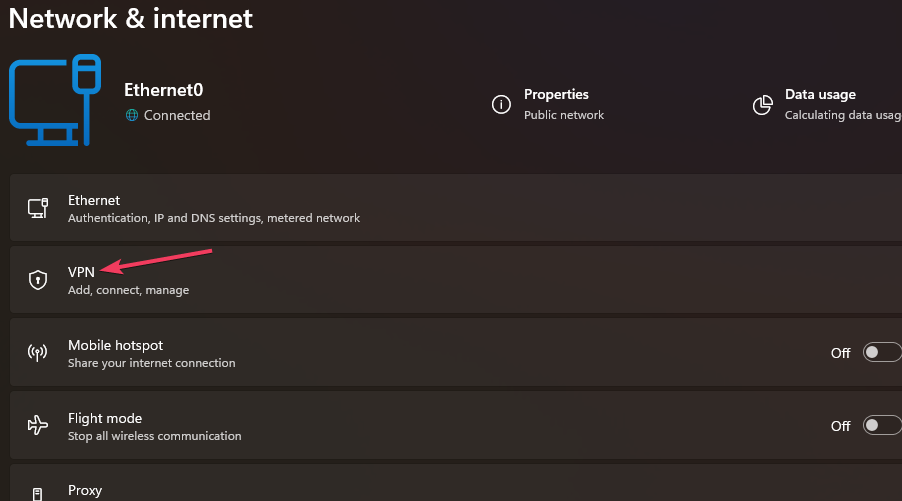The width and height of the screenshot is (902, 501).
Task: Click the VPN shield icon
Action: (x=38, y=281)
